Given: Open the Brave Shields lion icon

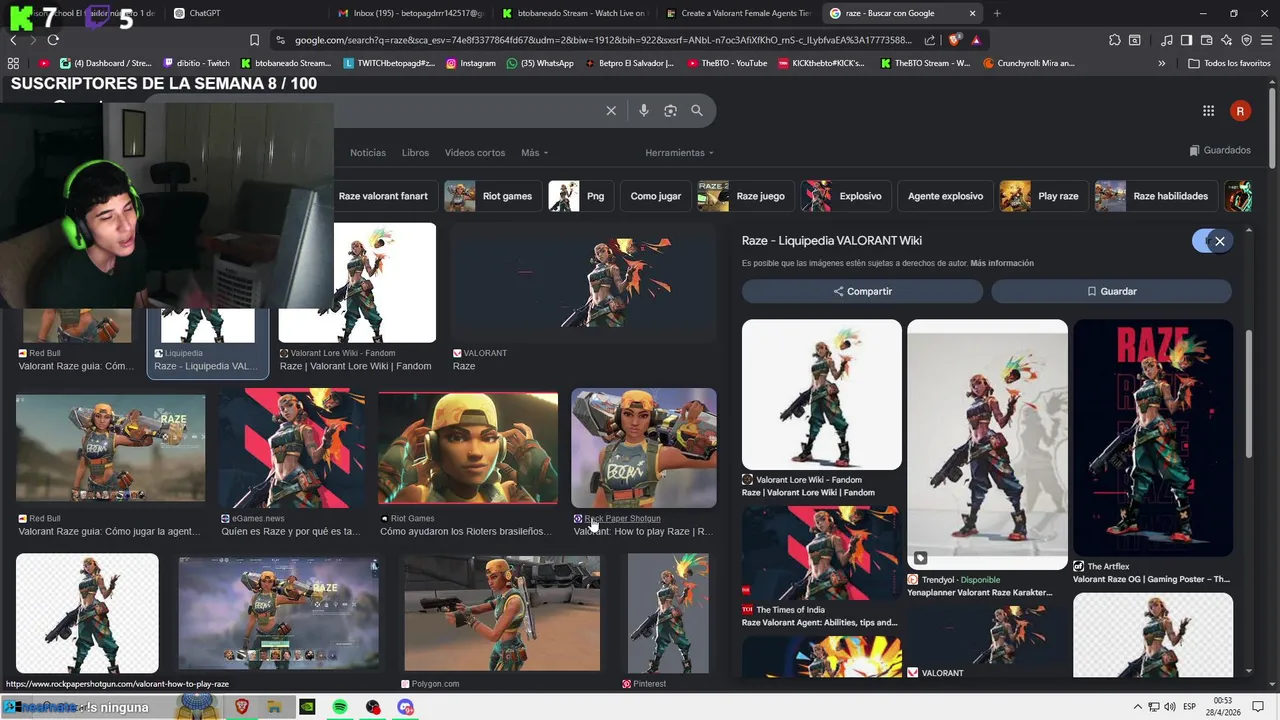Looking at the screenshot, I should click(x=954, y=40).
